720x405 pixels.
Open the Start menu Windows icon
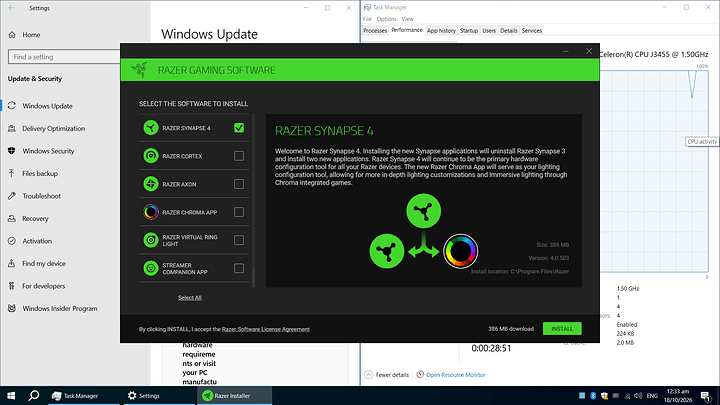pos(11,395)
